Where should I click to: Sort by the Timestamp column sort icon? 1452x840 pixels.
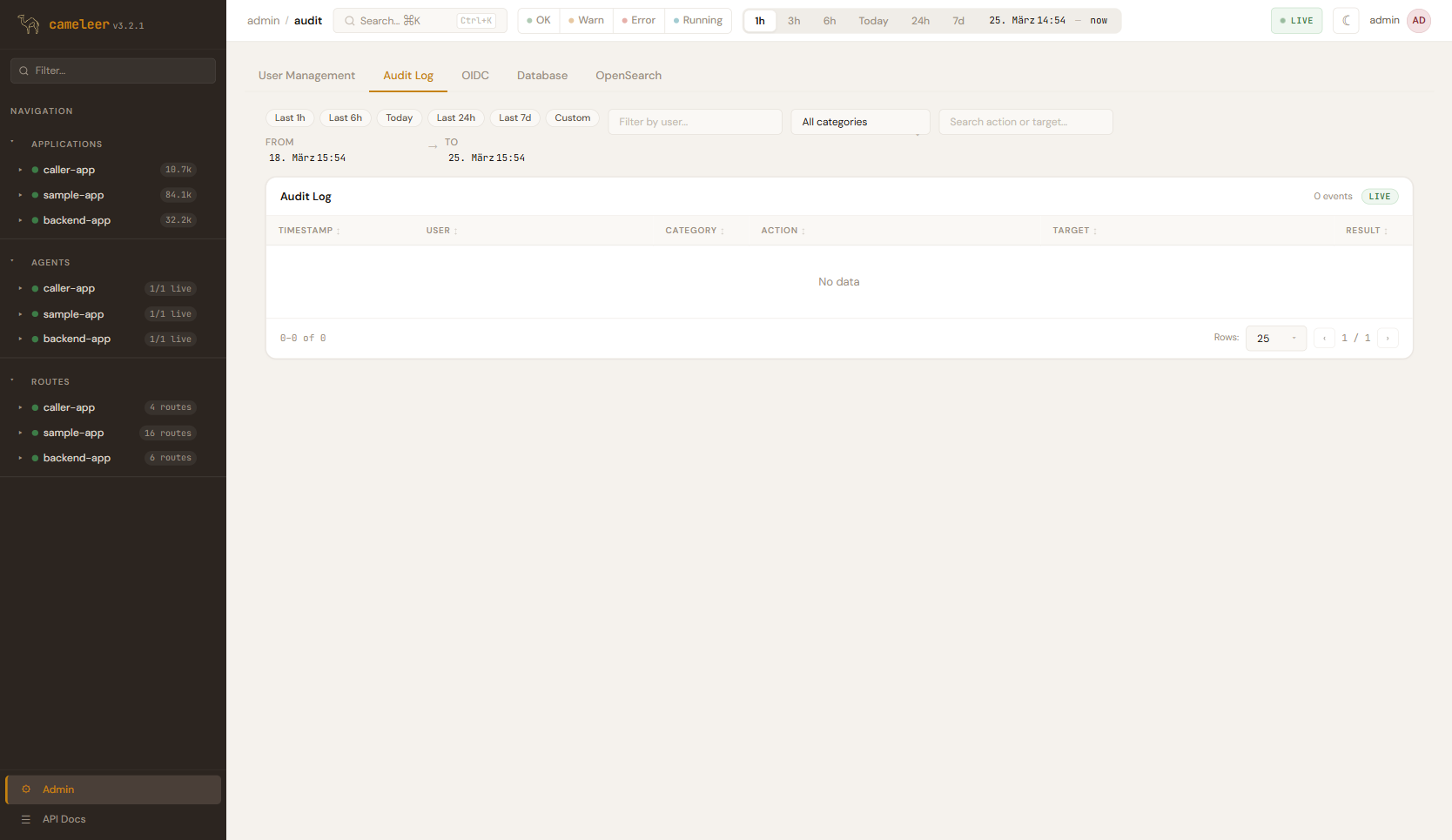pyautogui.click(x=339, y=232)
